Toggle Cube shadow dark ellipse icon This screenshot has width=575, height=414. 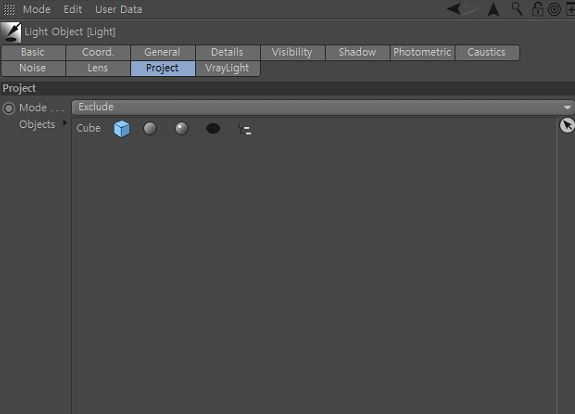[213, 128]
